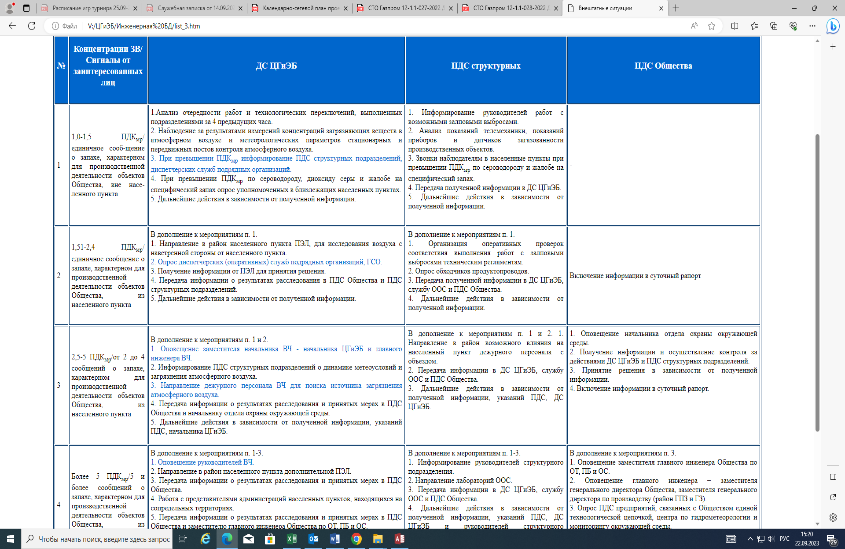The height and width of the screenshot is (549, 845).
Task: Switch to the 'Календарно-сетевой план' tab
Action: click(x=300, y=8)
